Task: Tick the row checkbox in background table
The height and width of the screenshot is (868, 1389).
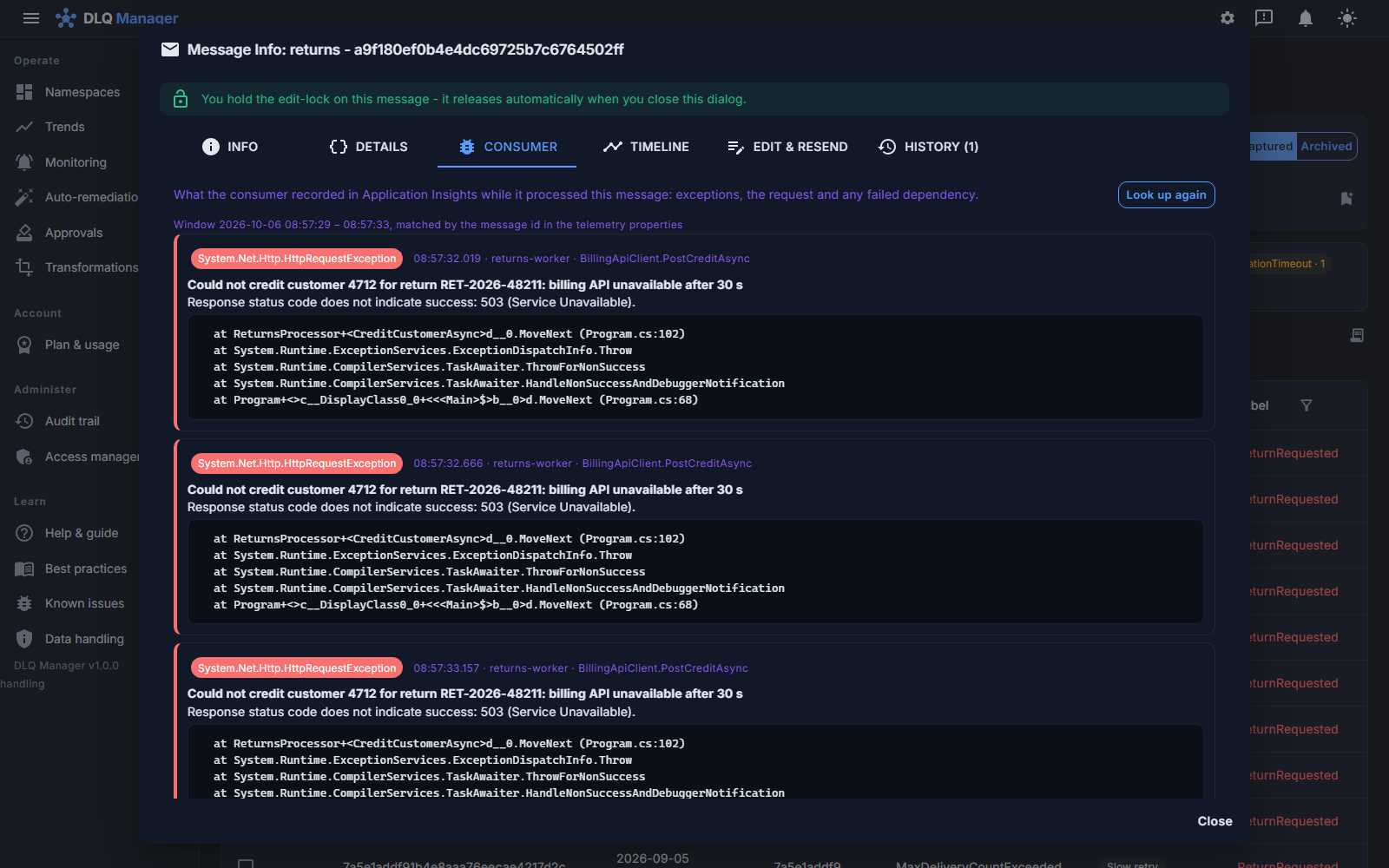Action: pyautogui.click(x=246, y=864)
